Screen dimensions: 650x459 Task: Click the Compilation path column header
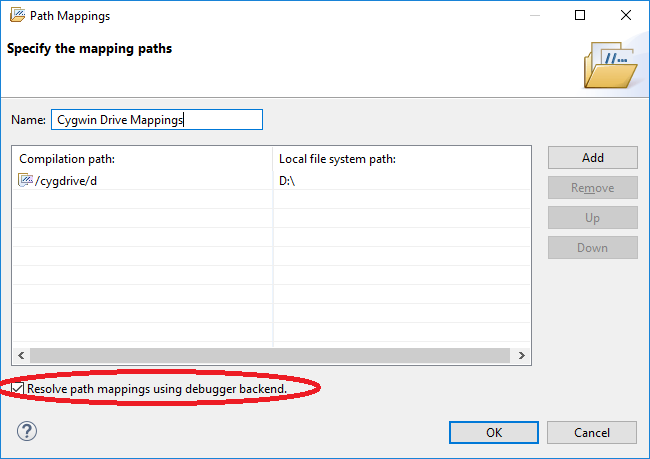click(67, 159)
